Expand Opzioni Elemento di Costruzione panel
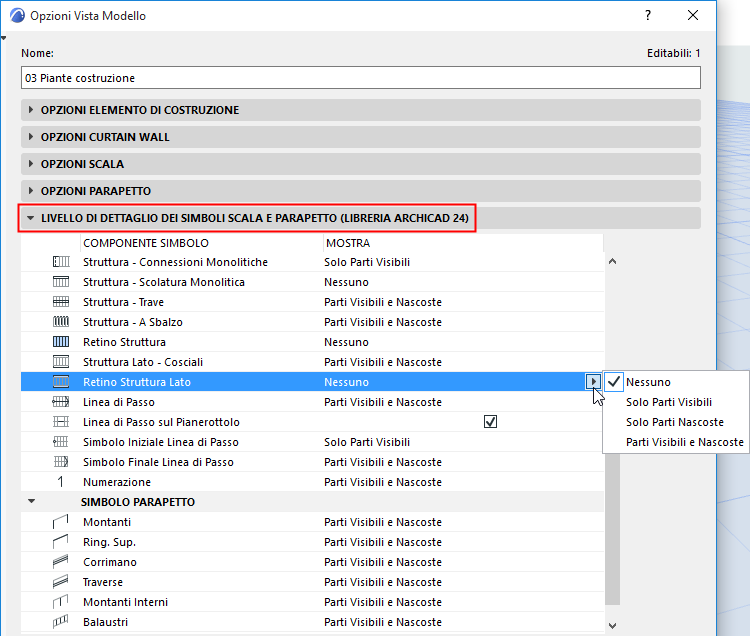This screenshot has height=636, width=750. 361,110
